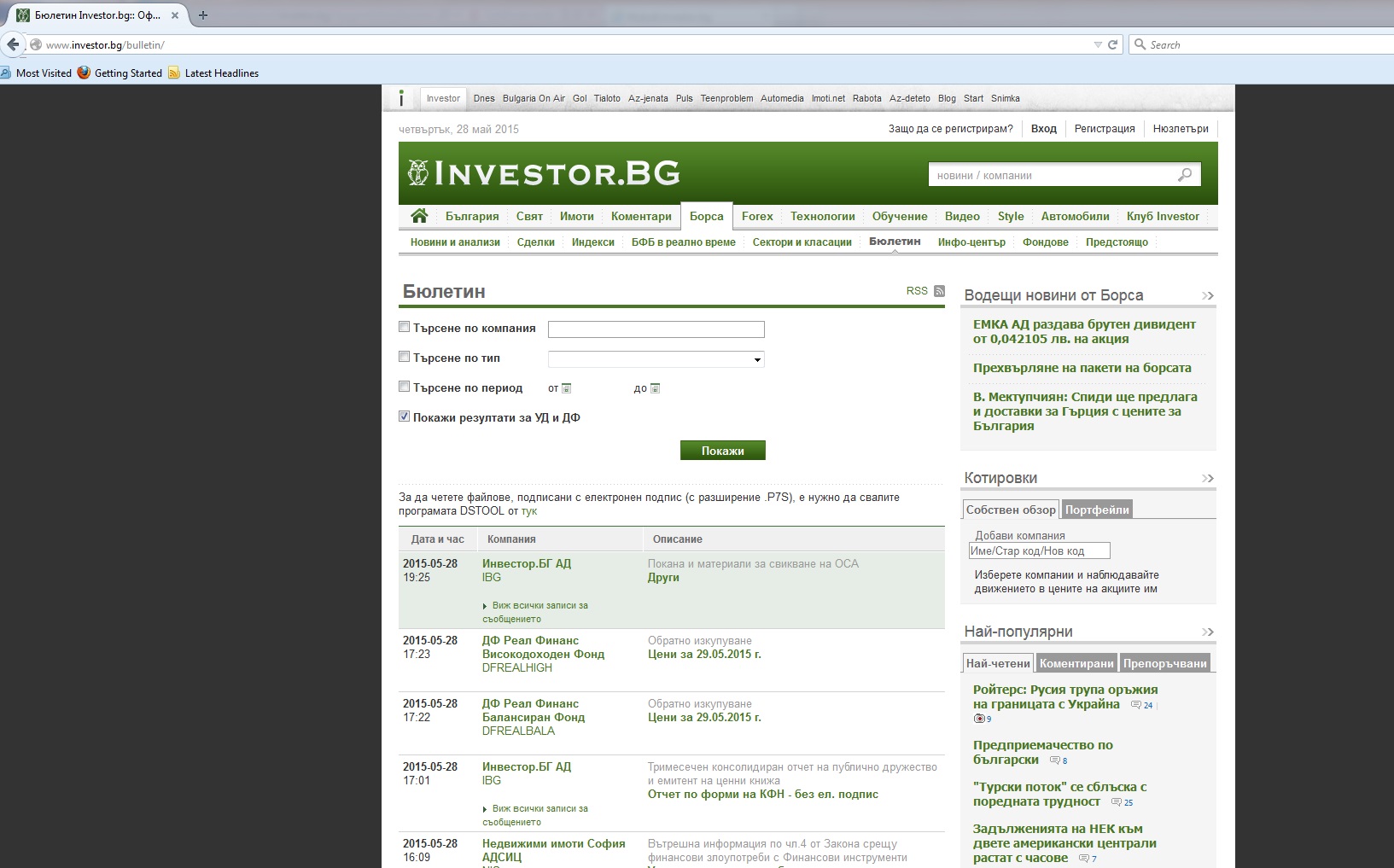Switch to the Коментирани tab
The height and width of the screenshot is (868, 1394).
tap(1076, 663)
